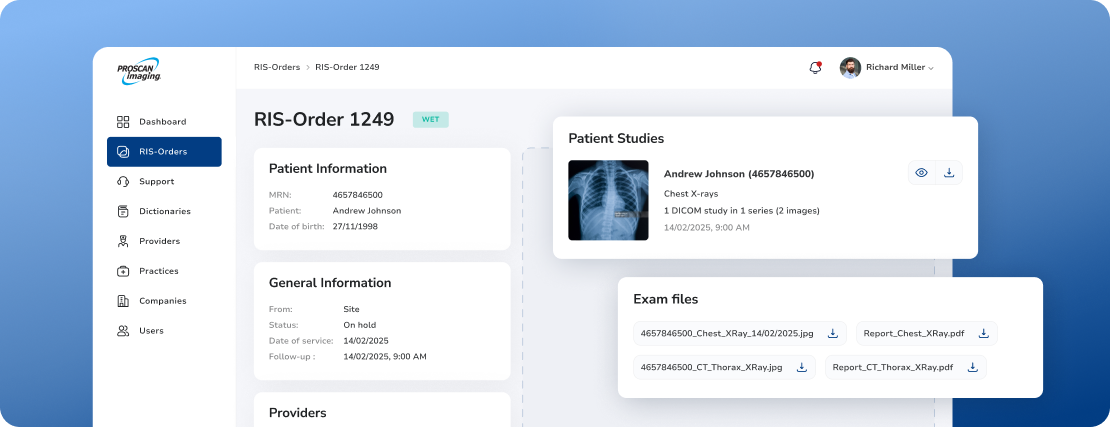Download Report_Chest_XRay.pdf file

(983, 333)
